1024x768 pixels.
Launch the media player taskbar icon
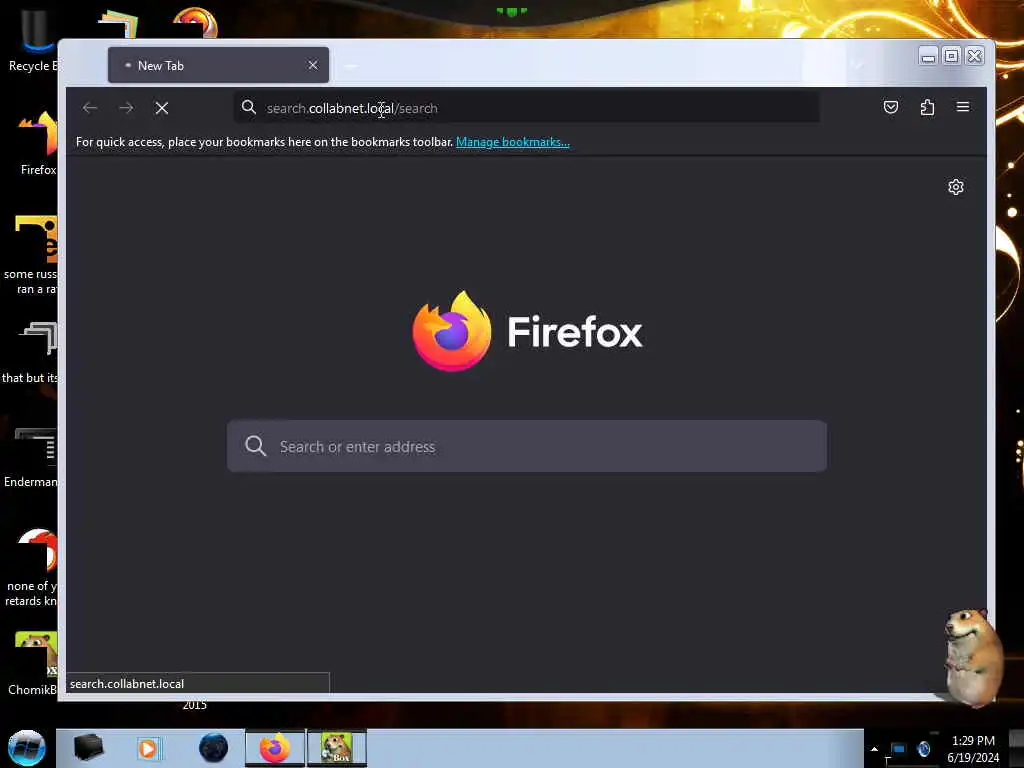point(148,748)
